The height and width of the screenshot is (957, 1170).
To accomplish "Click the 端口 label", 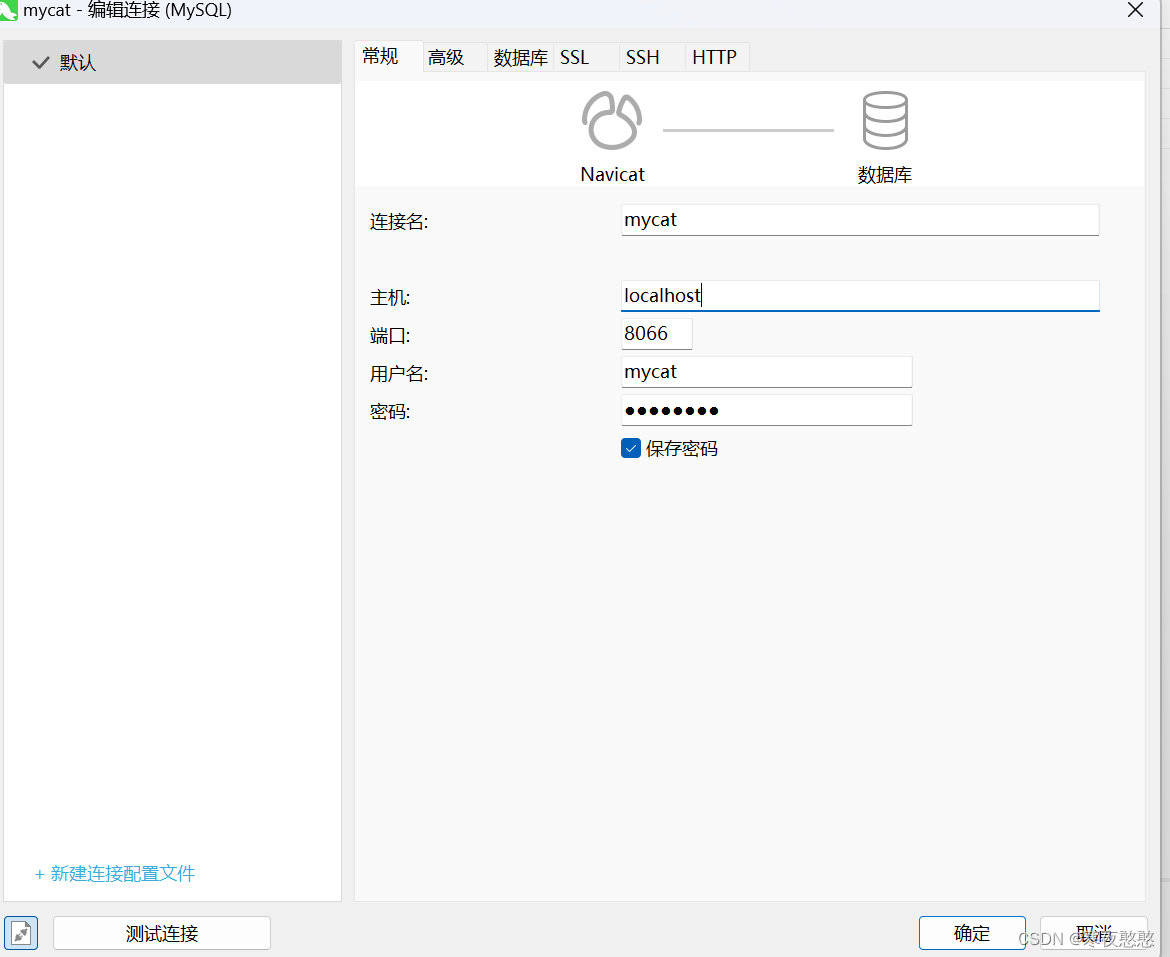I will (x=390, y=336).
